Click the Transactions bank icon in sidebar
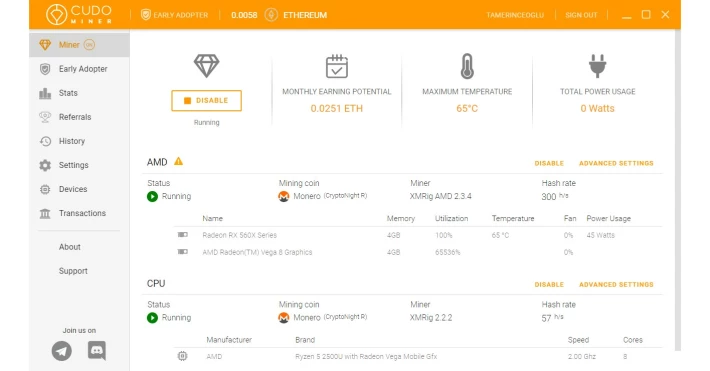The width and height of the screenshot is (710, 371). [45, 213]
